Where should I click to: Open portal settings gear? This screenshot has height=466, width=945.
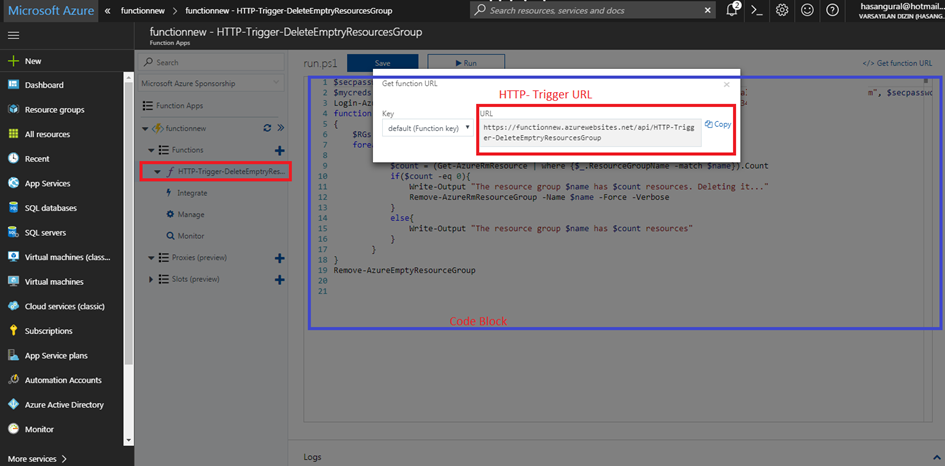(x=782, y=10)
